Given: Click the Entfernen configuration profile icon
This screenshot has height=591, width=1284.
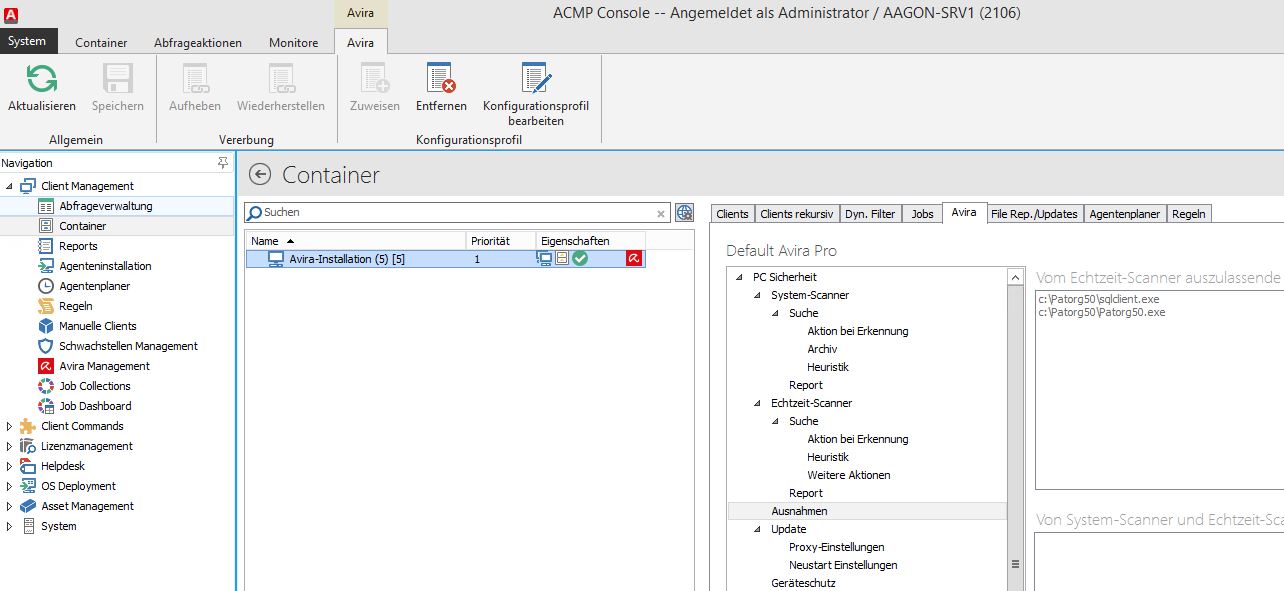Looking at the screenshot, I should tap(441, 80).
